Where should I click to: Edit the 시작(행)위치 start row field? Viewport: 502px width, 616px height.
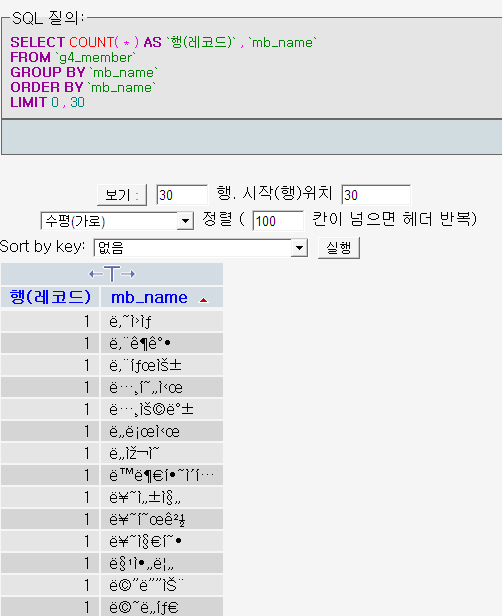(376, 195)
